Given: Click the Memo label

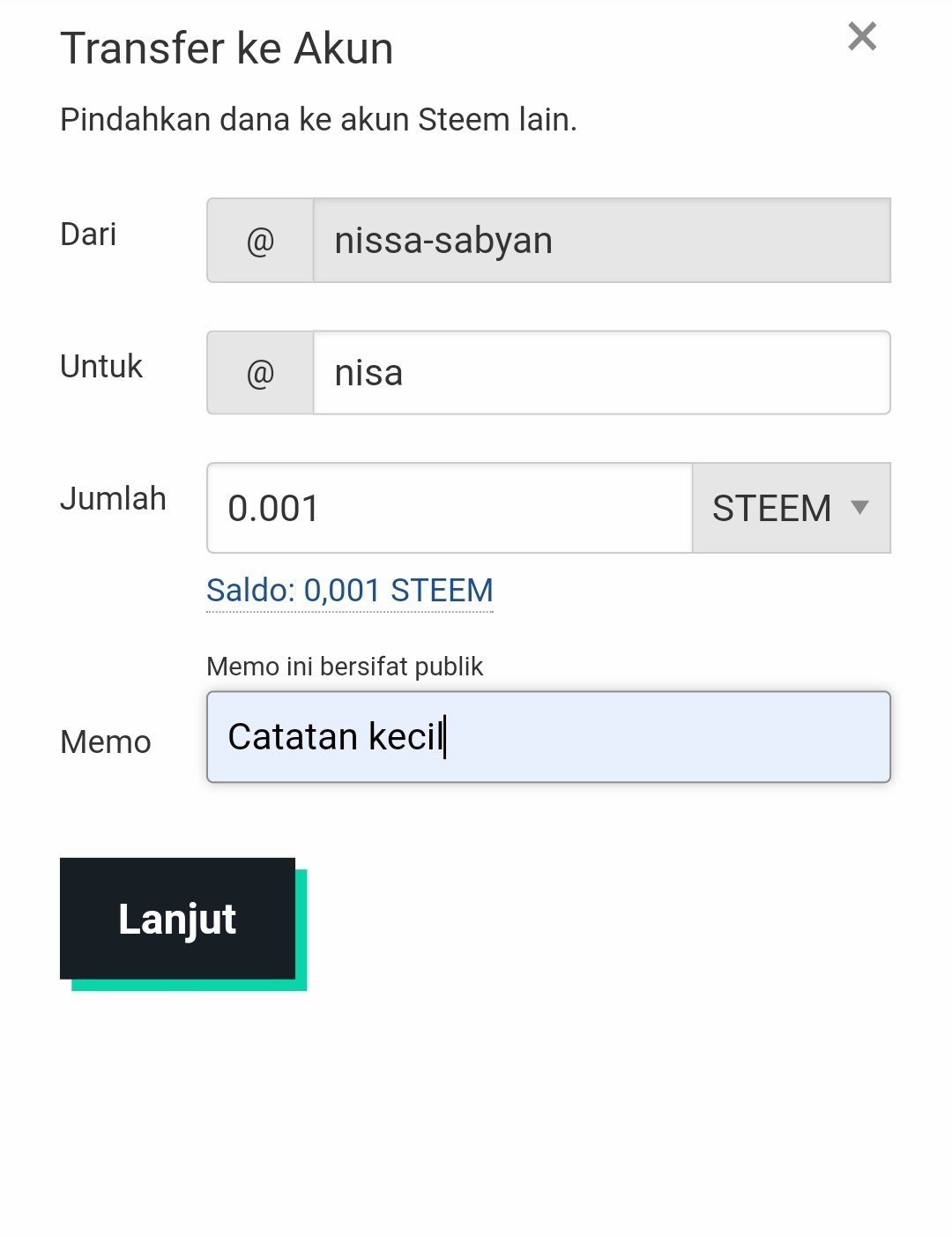Looking at the screenshot, I should (x=106, y=742).
